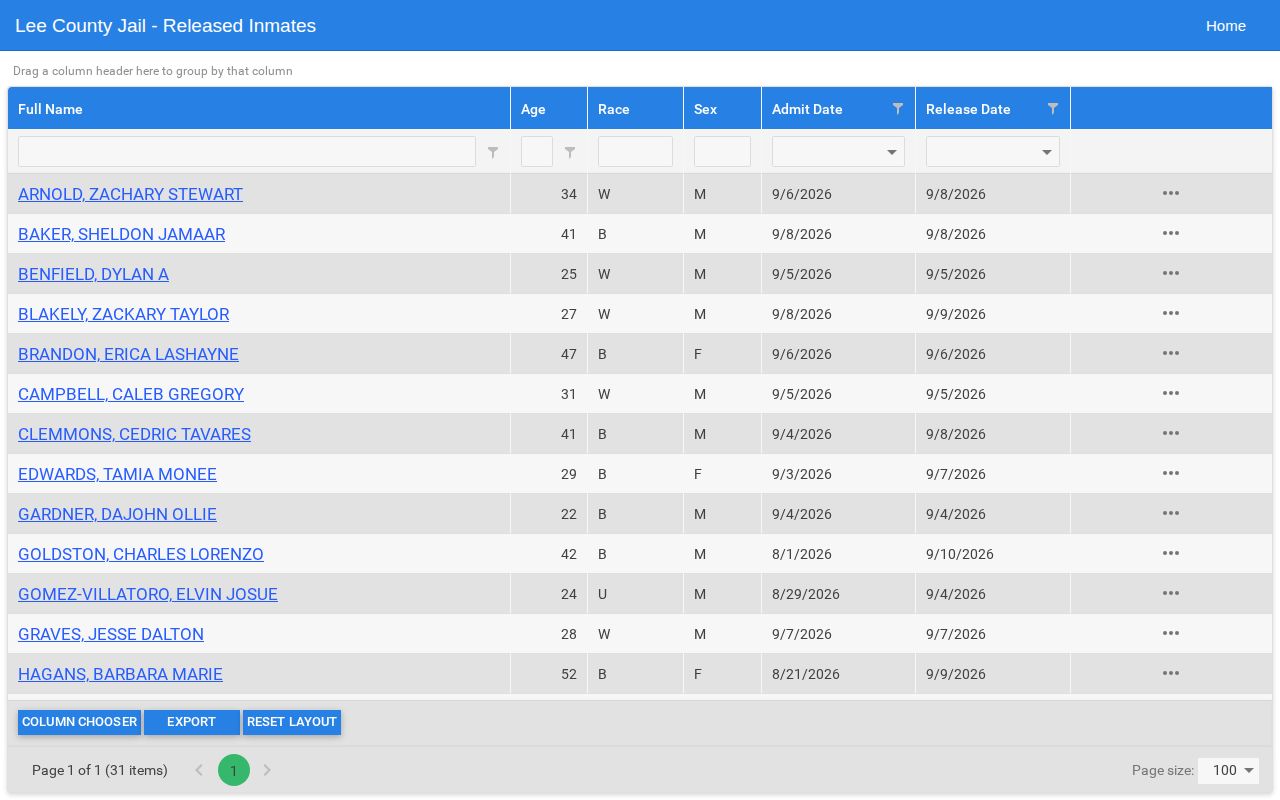
Task: Open the Admit Date header filter icon
Action: point(898,108)
